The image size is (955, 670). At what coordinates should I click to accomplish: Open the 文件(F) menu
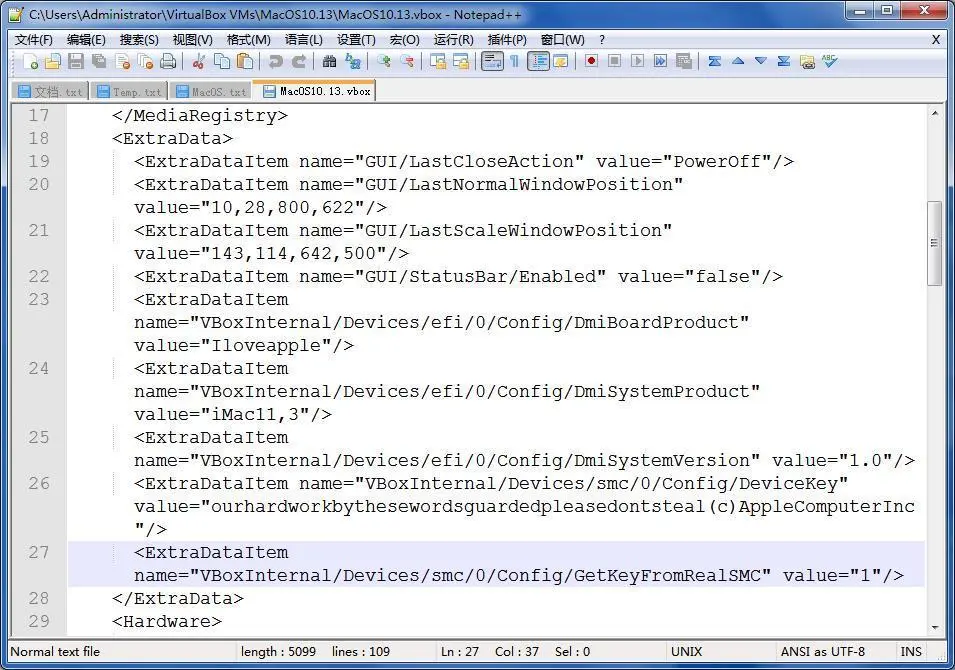click(x=33, y=40)
